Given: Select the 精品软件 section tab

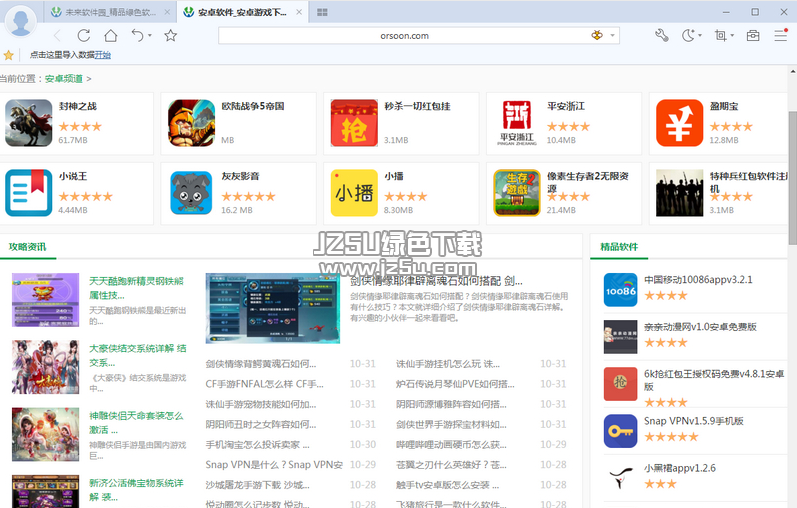Looking at the screenshot, I should click(619, 247).
